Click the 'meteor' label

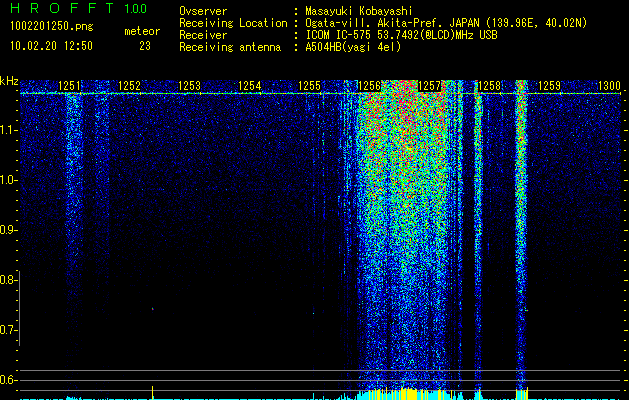142,31
